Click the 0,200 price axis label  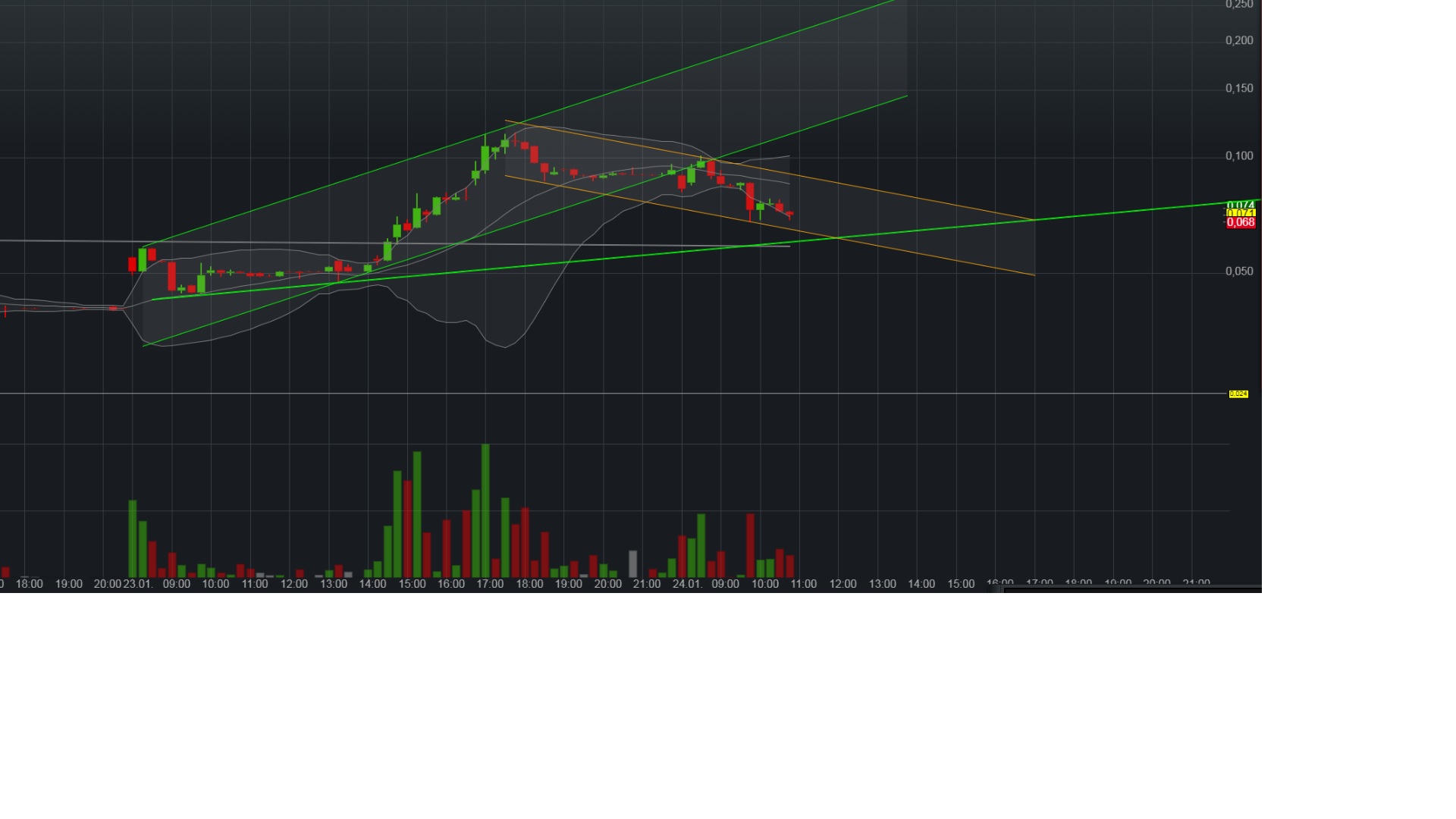pos(1239,41)
